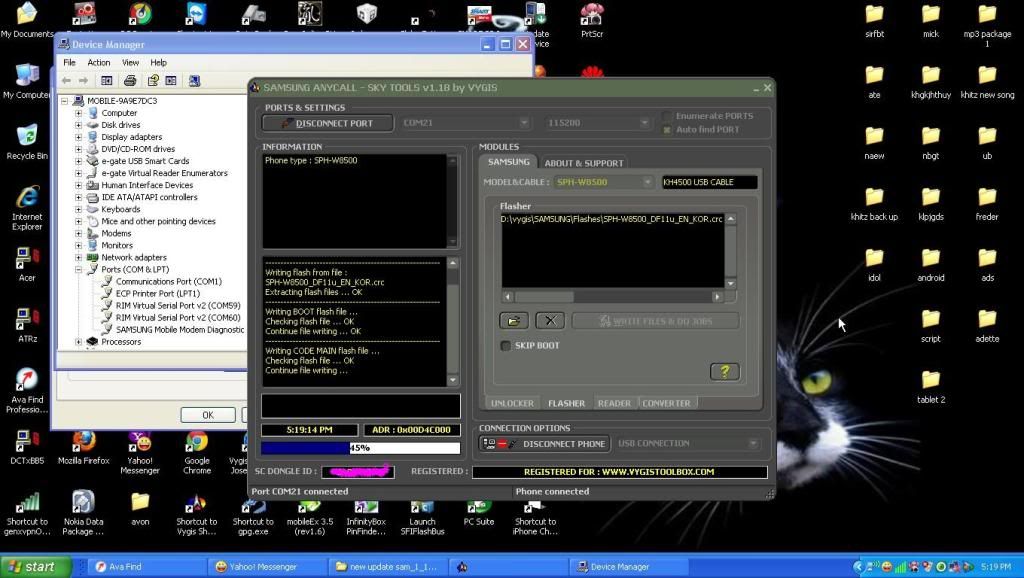Click the 45% flash progress bar
The image size is (1024, 578).
click(360, 448)
